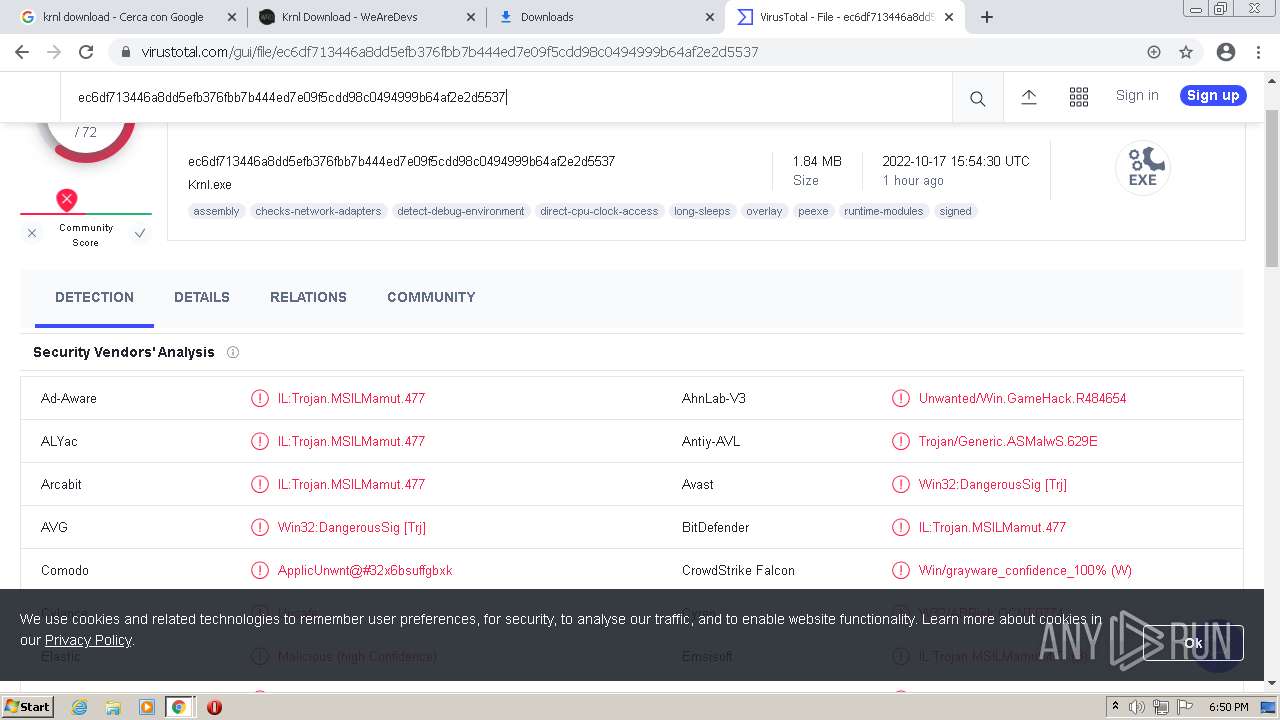
Task: Open the DETECTION tab
Action: point(94,297)
